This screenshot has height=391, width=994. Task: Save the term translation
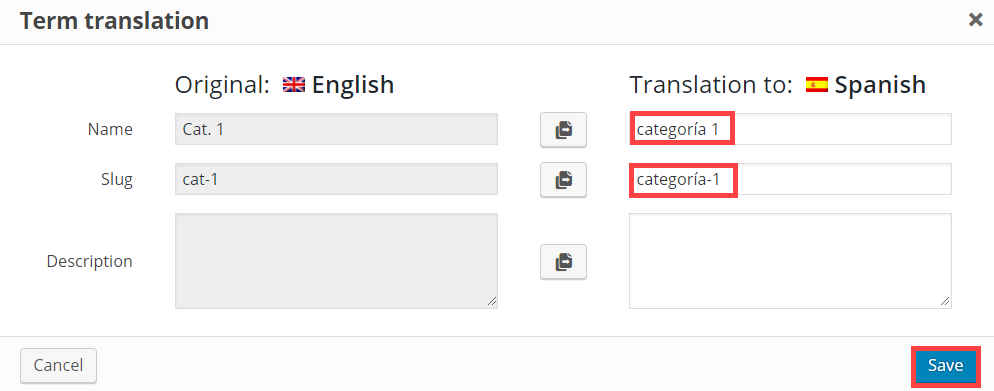(945, 366)
